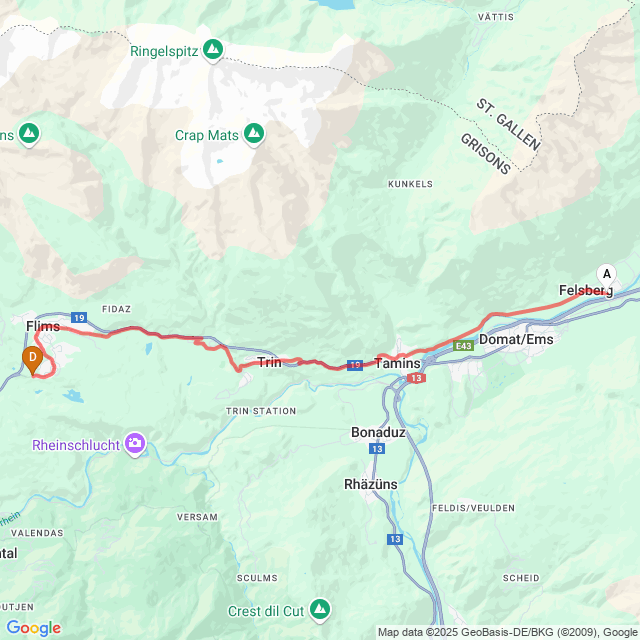Click the Domat/Ems town label
The height and width of the screenshot is (640, 640).
516,339
